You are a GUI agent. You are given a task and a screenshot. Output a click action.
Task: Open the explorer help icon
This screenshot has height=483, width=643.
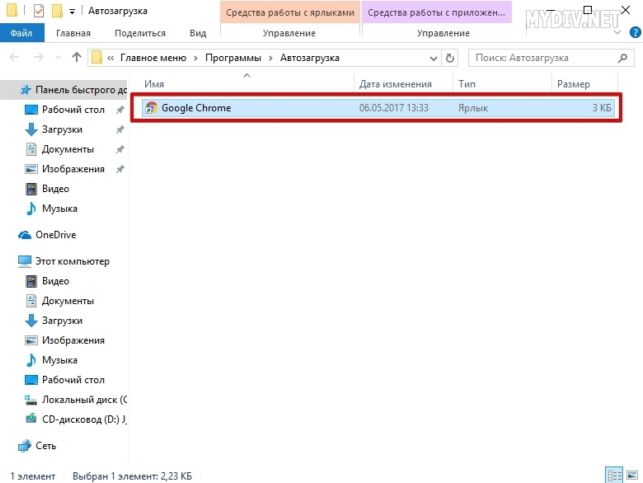(635, 32)
